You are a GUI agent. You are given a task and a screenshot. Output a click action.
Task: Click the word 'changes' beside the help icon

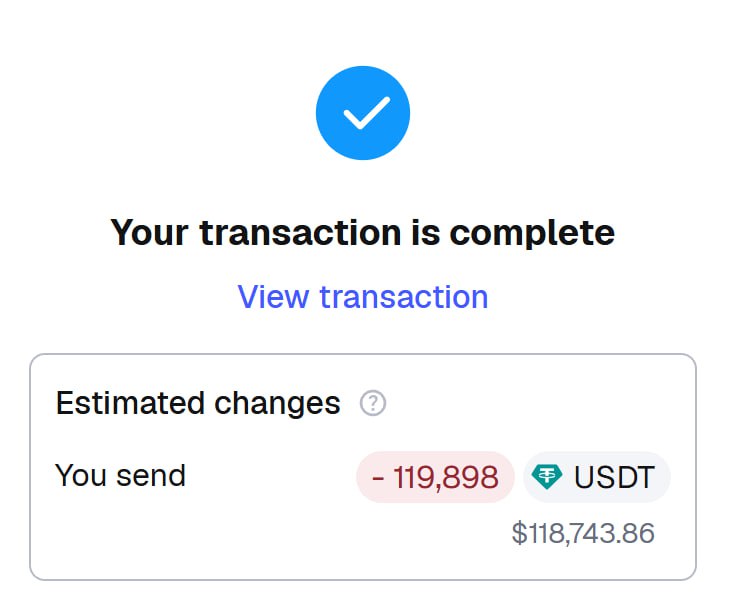(279, 403)
